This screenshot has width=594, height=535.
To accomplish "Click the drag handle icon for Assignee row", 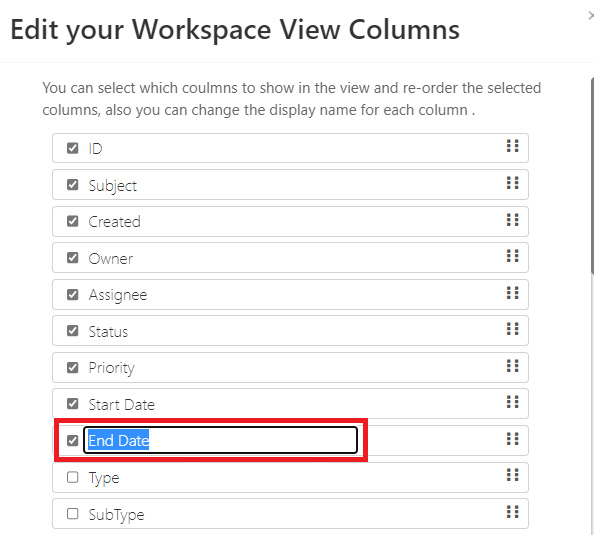I will pyautogui.click(x=513, y=293).
